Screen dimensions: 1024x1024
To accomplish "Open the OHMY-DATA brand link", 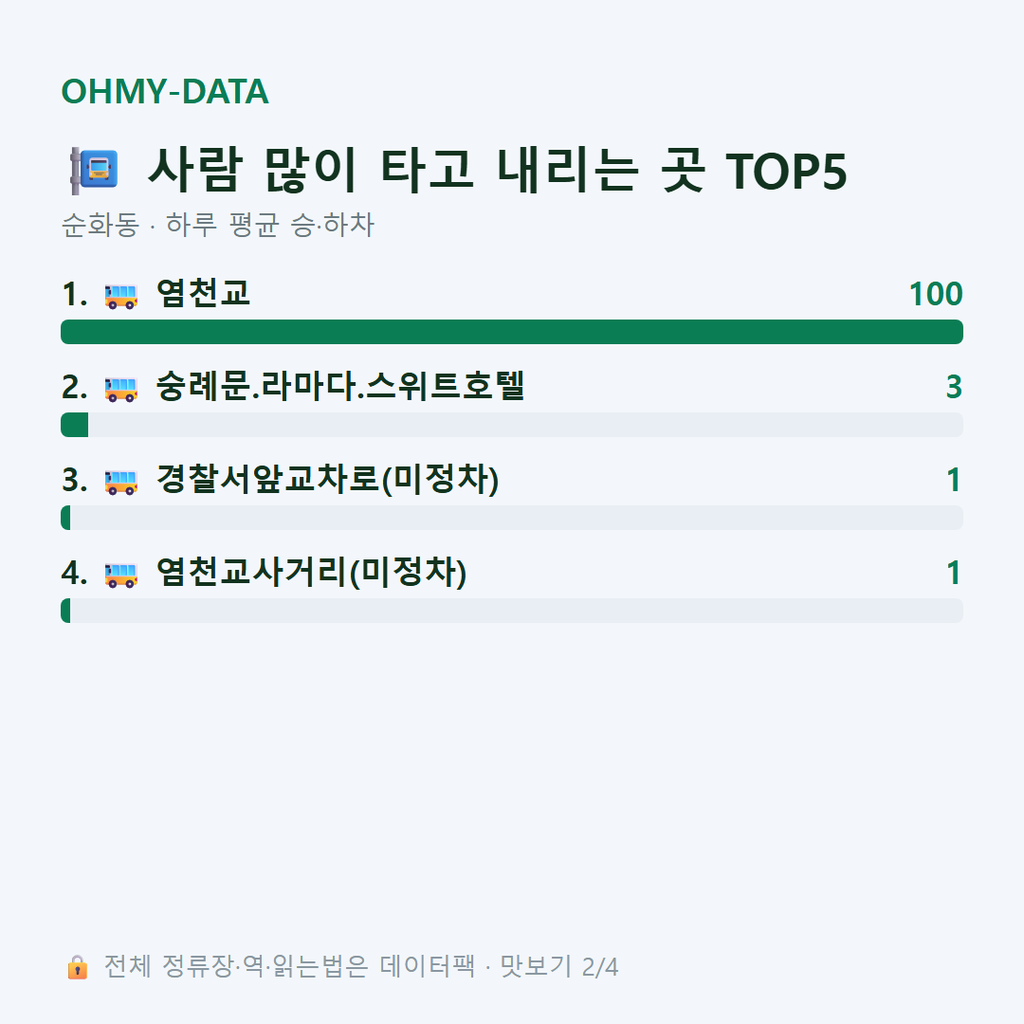I will (165, 91).
